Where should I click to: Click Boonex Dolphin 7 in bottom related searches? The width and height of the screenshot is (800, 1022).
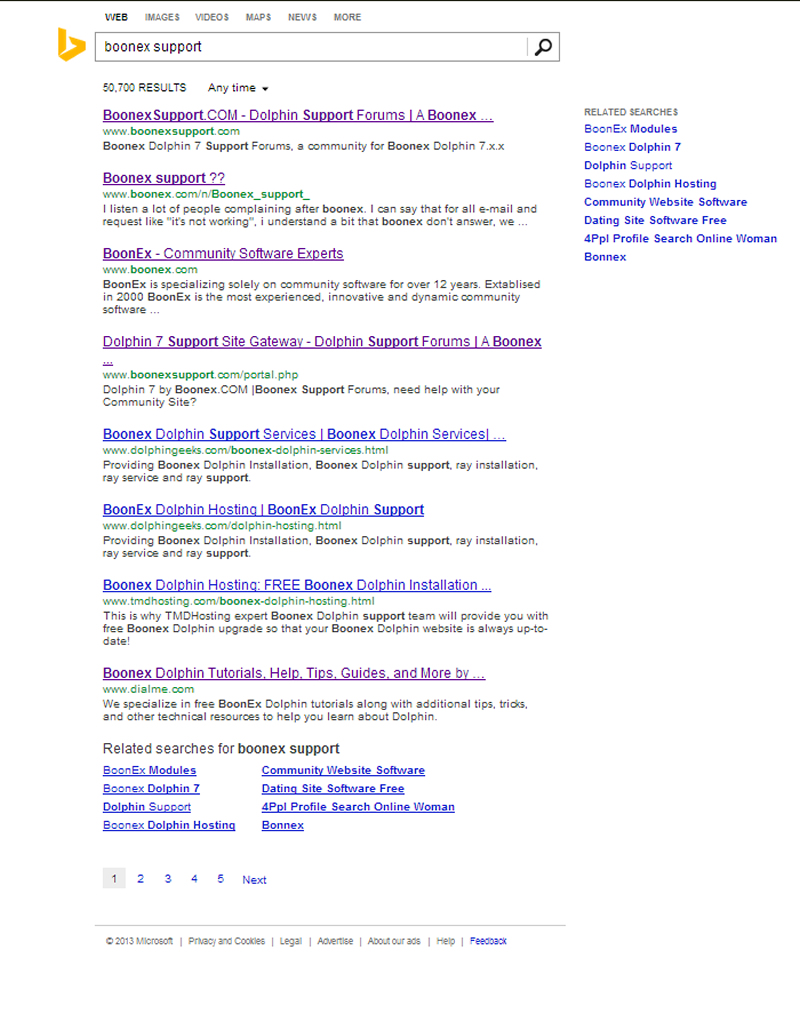pos(151,789)
